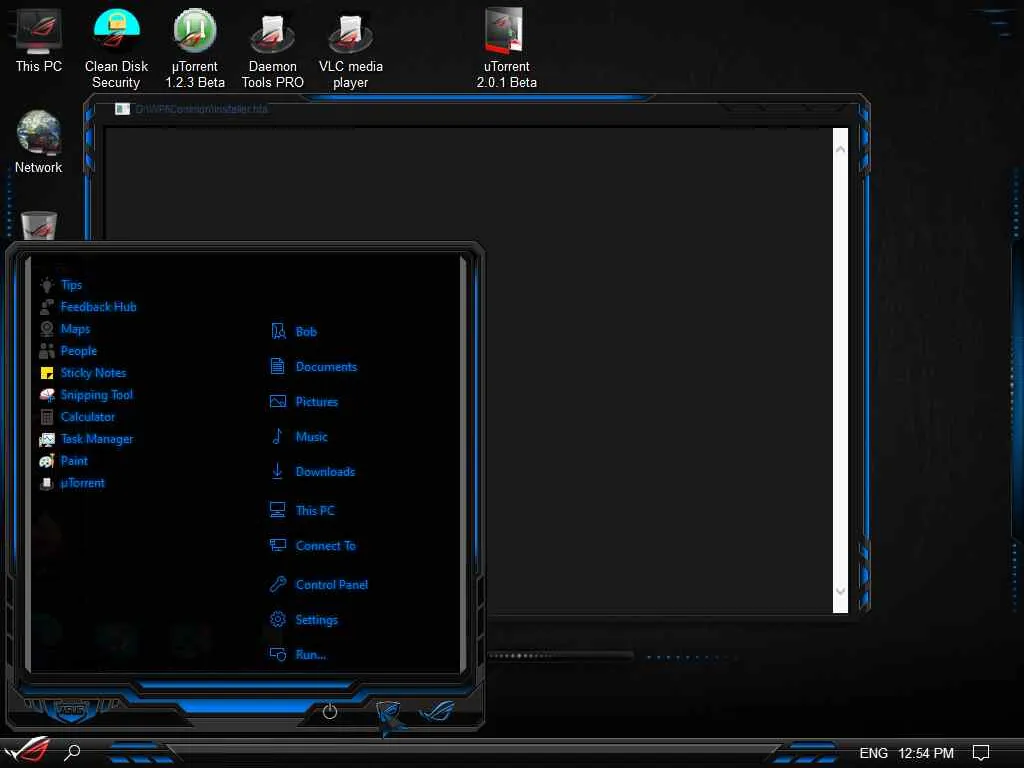
Task: Launch Sticky Notes from start menu
Action: [93, 373]
